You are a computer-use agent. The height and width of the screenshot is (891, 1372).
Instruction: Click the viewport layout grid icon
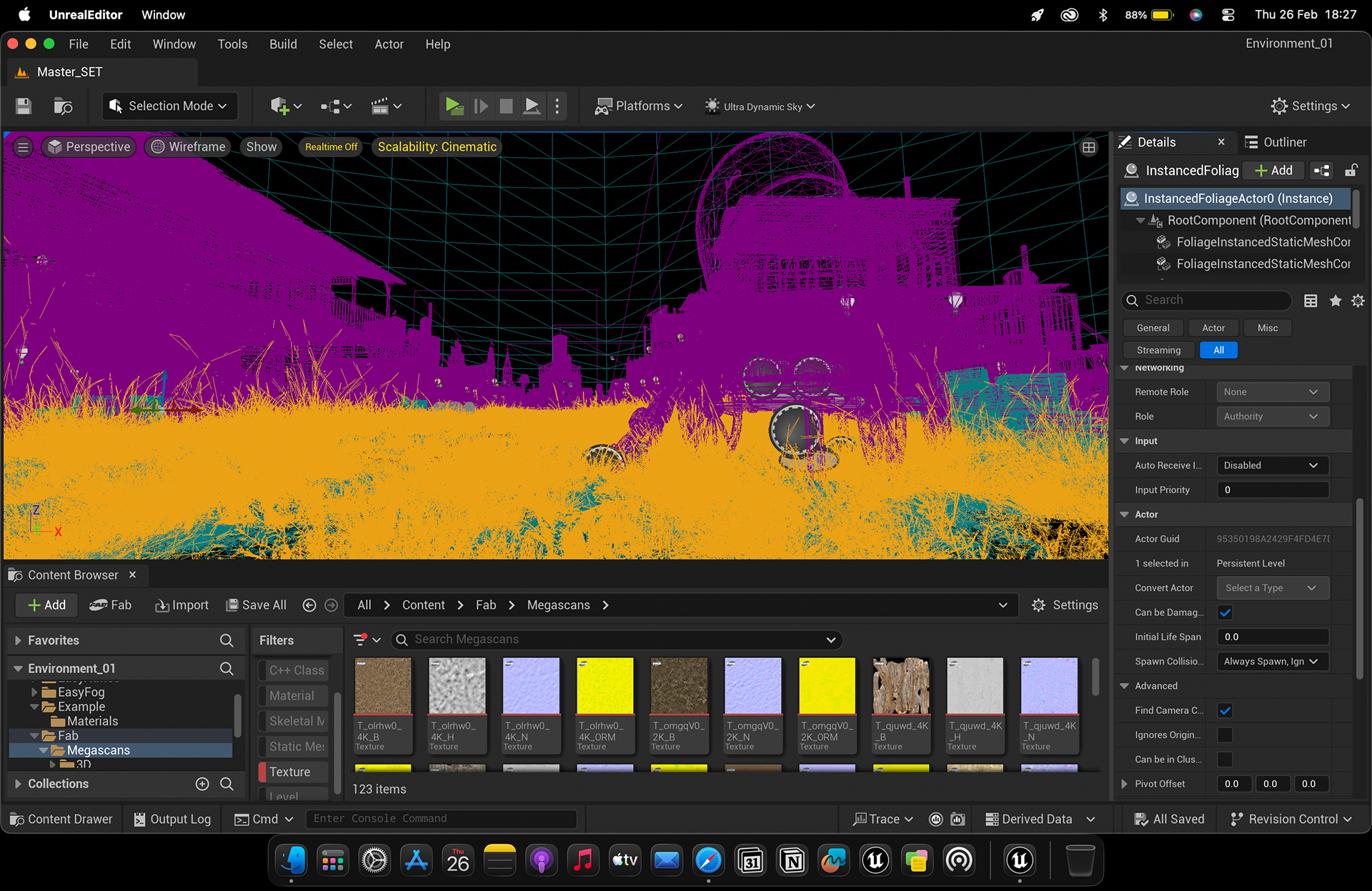(1089, 147)
